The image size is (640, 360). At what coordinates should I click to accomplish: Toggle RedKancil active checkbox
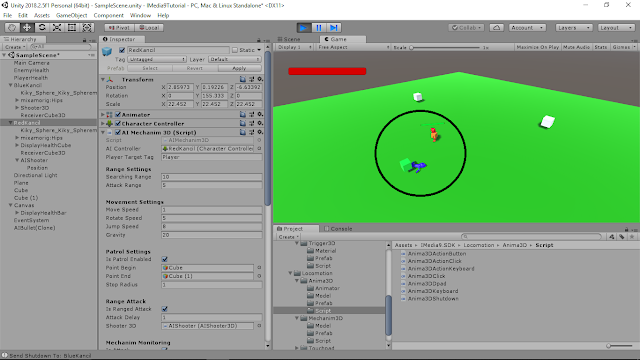pos(122,50)
